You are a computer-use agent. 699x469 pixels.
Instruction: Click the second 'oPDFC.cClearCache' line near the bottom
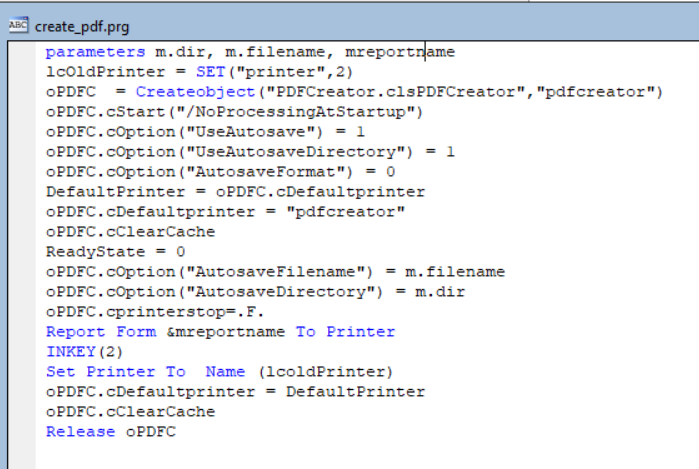click(131, 411)
